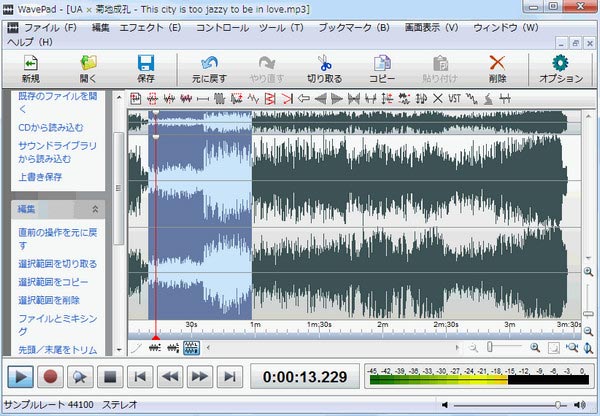Copy selection with the コピー button

[x=382, y=69]
